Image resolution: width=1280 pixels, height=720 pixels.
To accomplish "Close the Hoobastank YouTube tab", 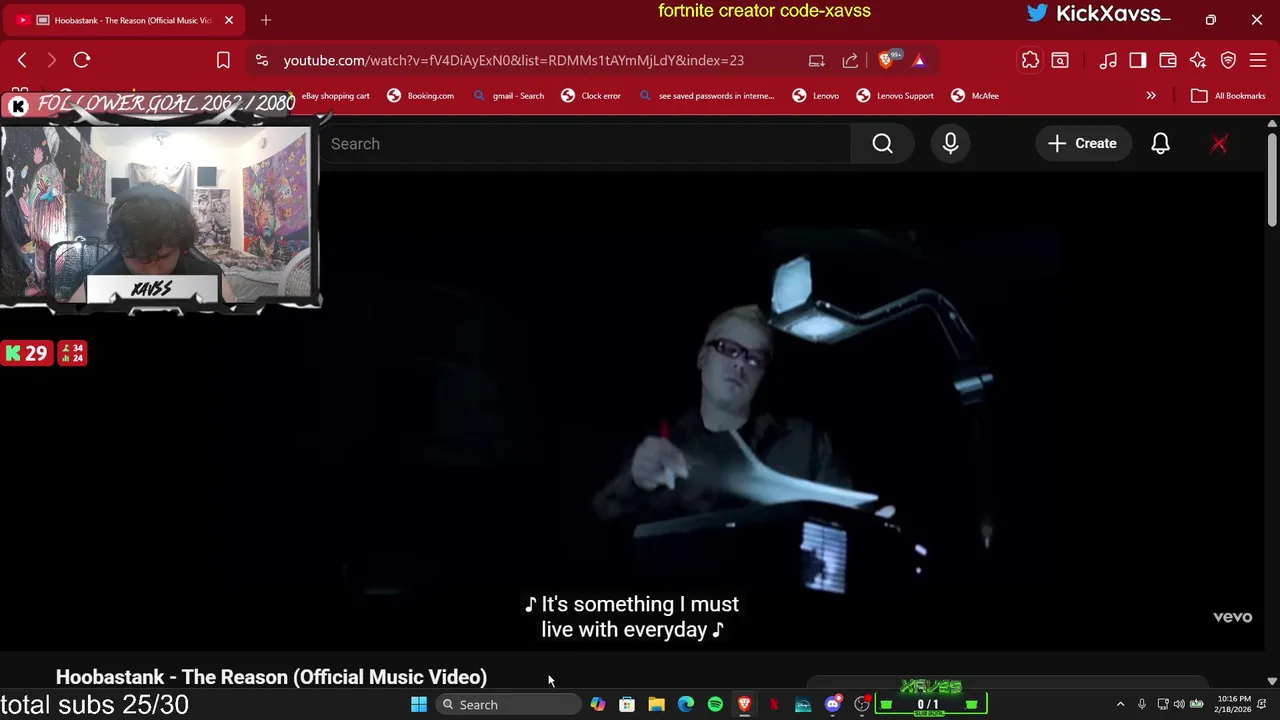I will click(229, 20).
